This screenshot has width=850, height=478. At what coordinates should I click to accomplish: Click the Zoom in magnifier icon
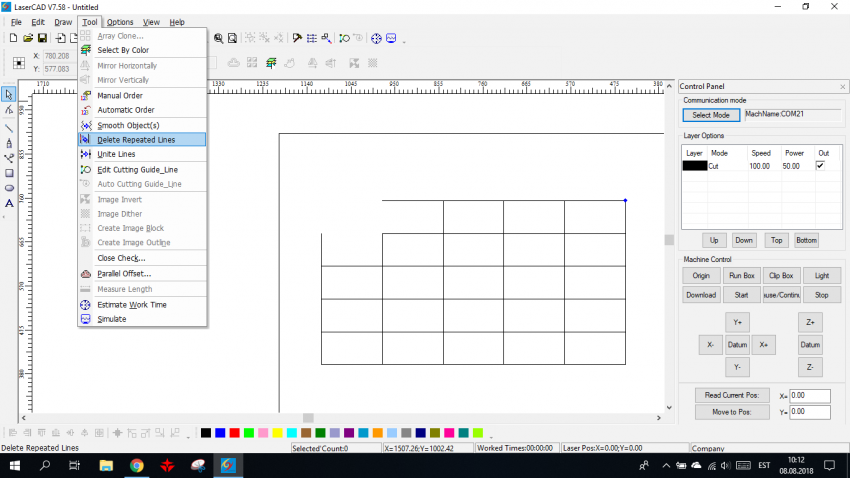(218, 38)
